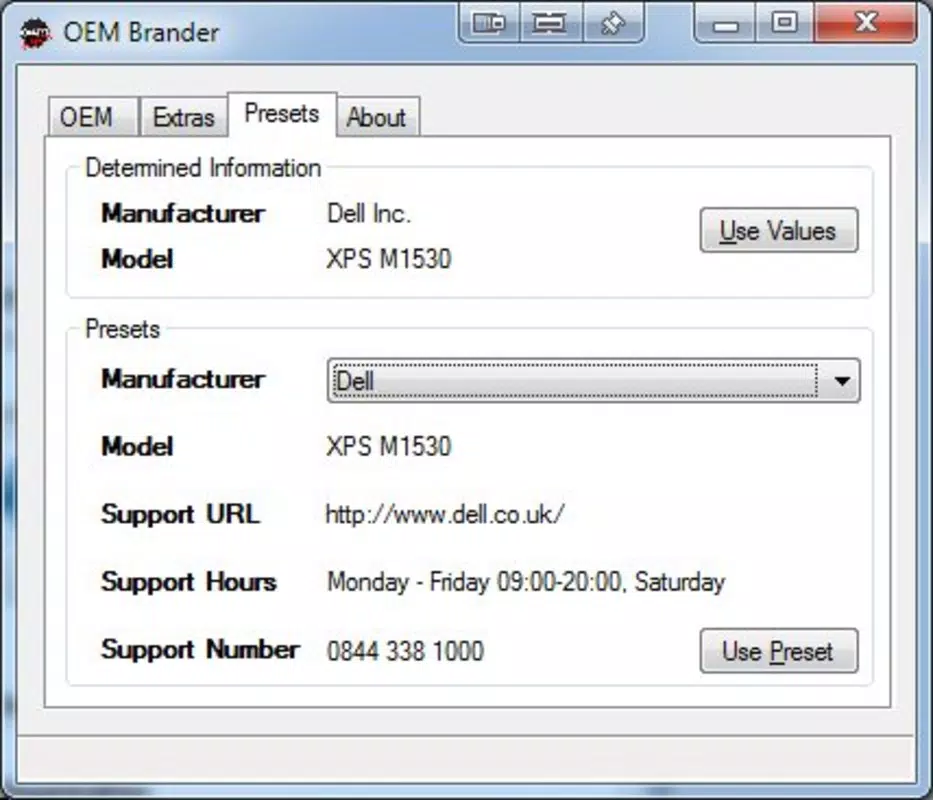Click the Use Preset button
The width and height of the screenshot is (933, 800).
tap(779, 651)
